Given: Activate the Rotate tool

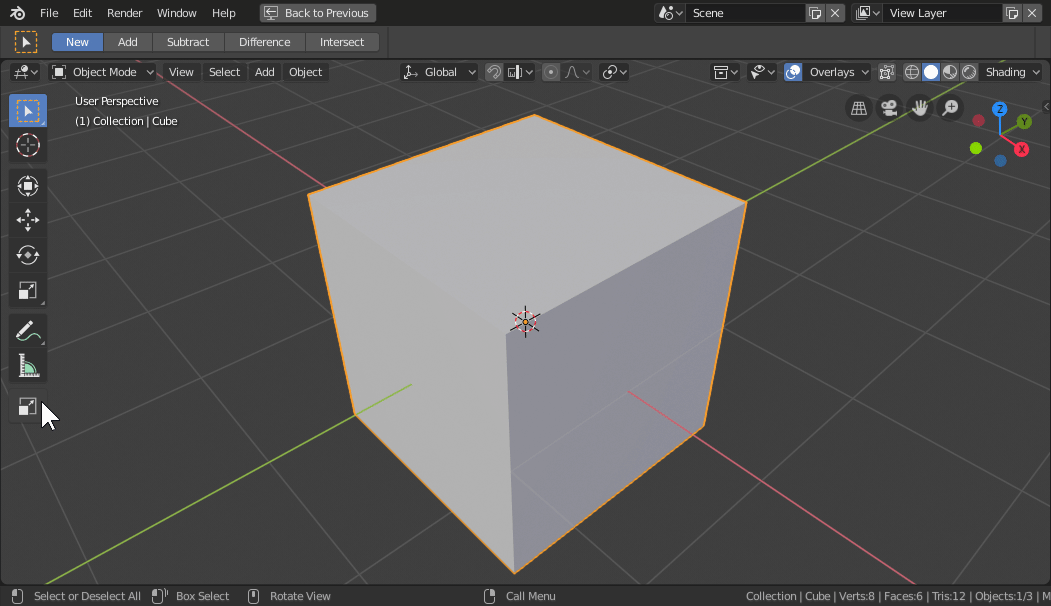Looking at the screenshot, I should [x=28, y=255].
